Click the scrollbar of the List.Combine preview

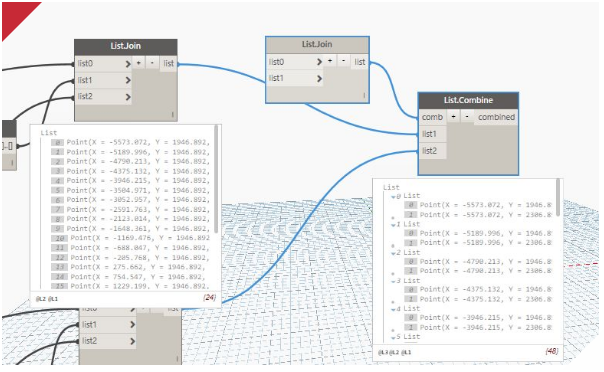click(x=558, y=198)
